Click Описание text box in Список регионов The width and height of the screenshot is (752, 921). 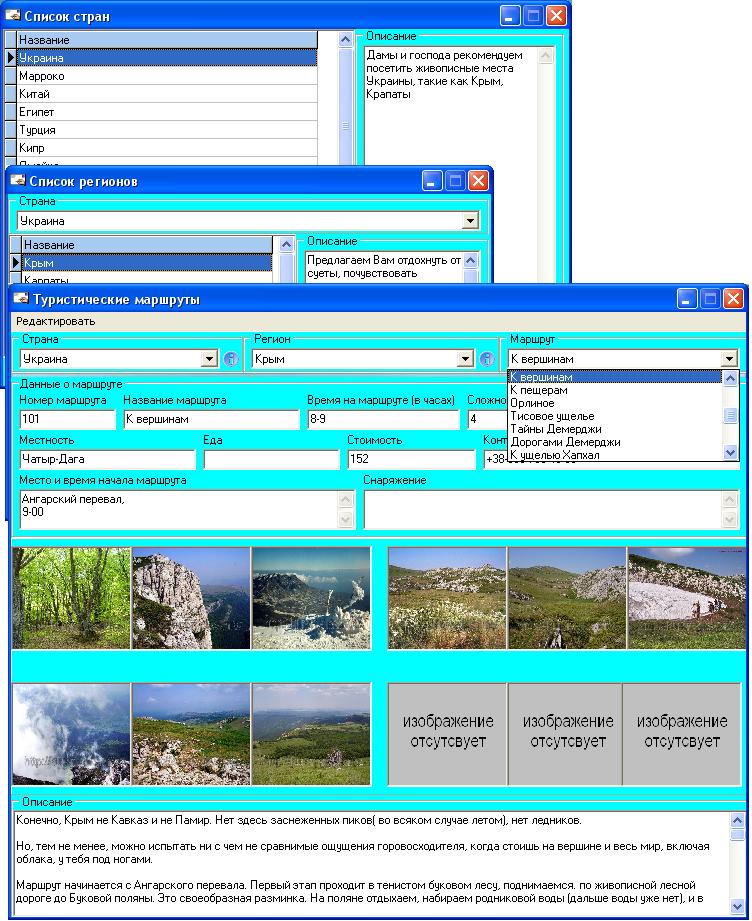coord(384,267)
